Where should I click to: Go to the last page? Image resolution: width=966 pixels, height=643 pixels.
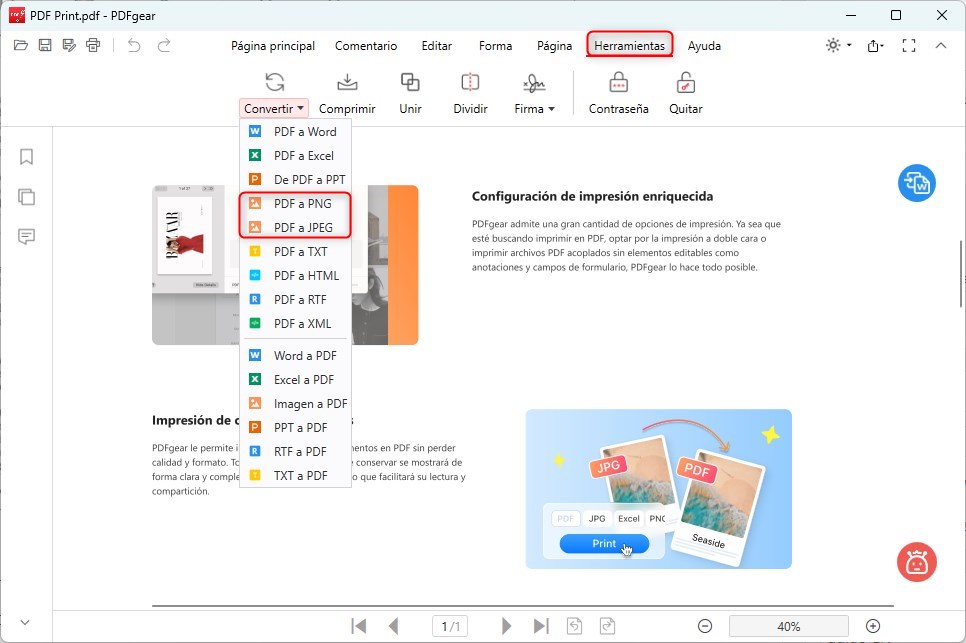[541, 626]
